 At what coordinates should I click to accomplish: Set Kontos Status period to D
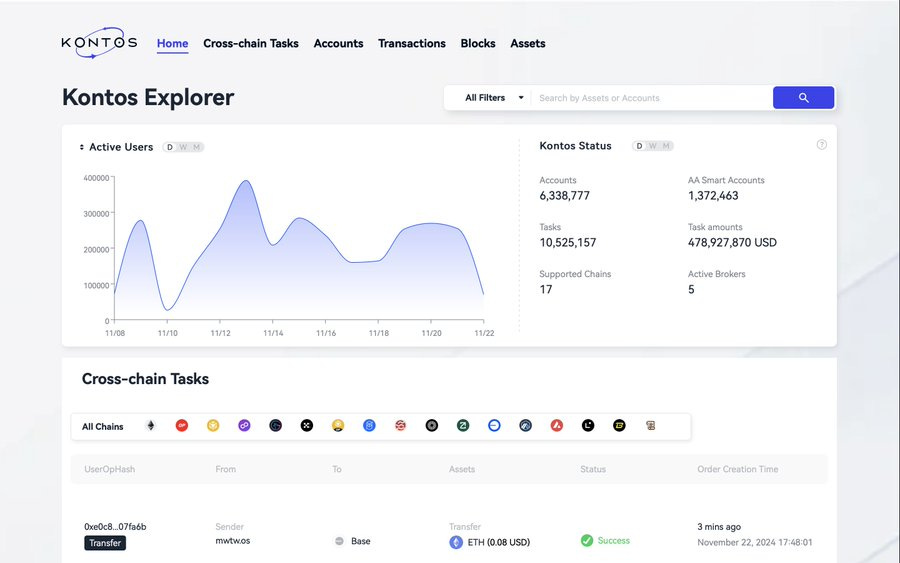tap(639, 146)
